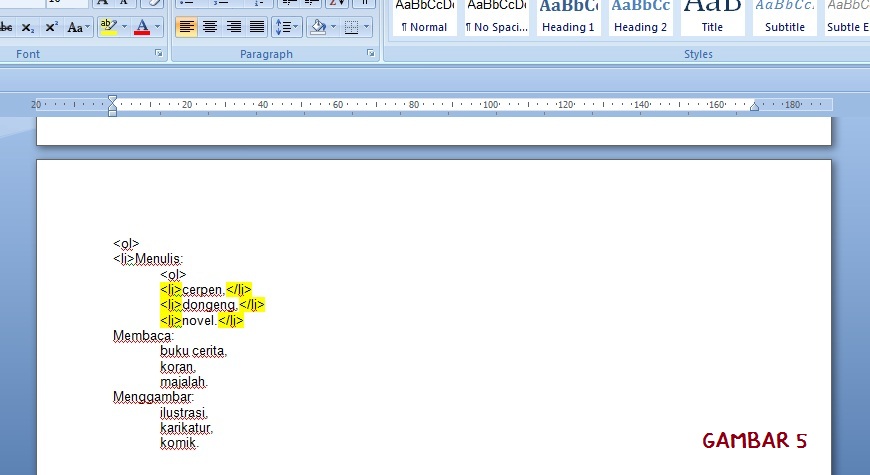Justify the paragraph text

[x=257, y=27]
